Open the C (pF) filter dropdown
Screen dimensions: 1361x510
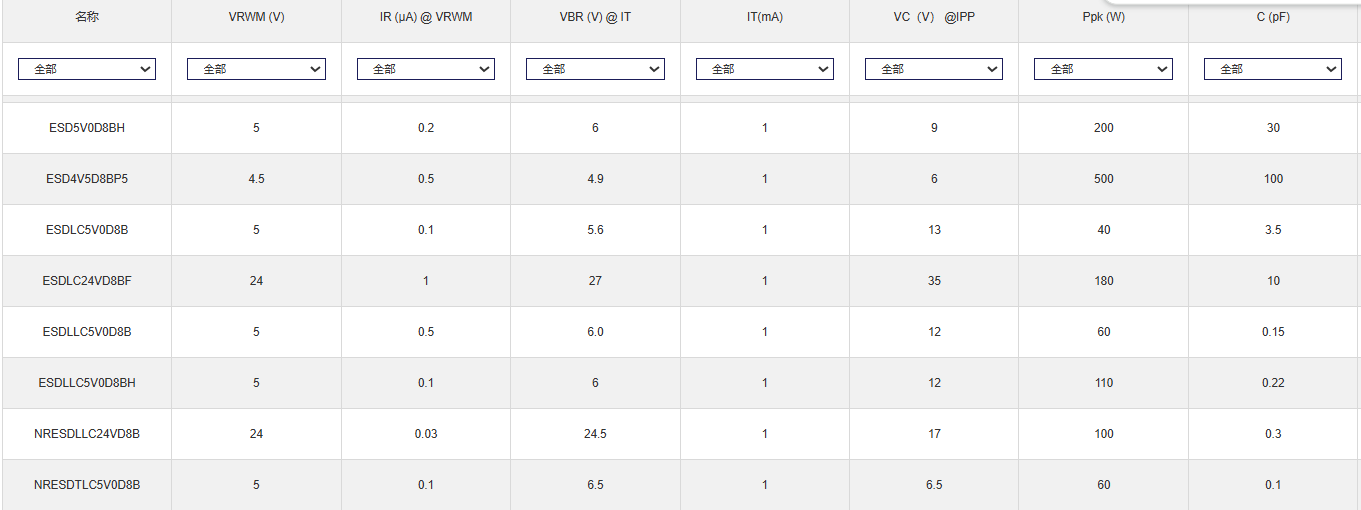[x=1273, y=69]
